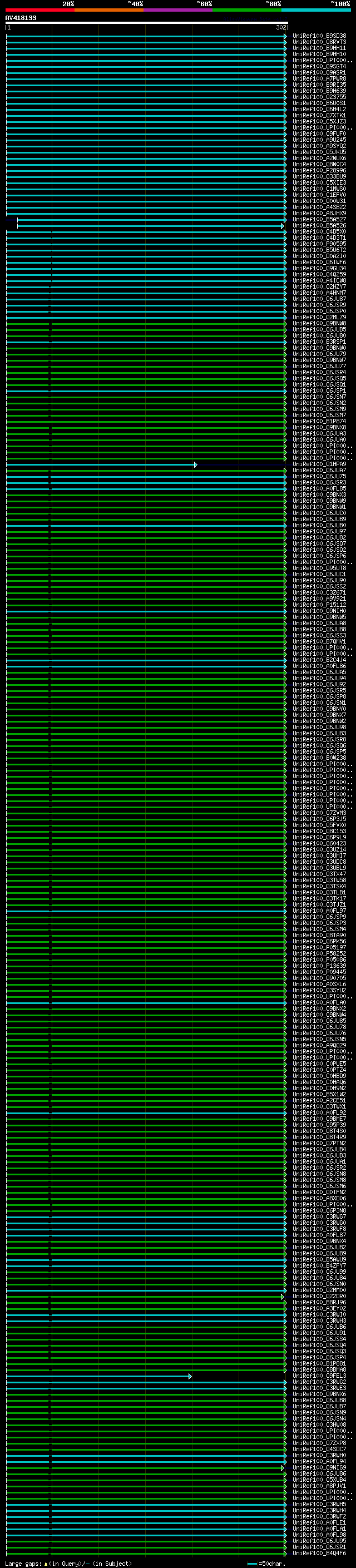Select label UniRef100_A8PJV1
Image resolution: width=356 pixels, height=1568 pixels.
coord(319,1486)
